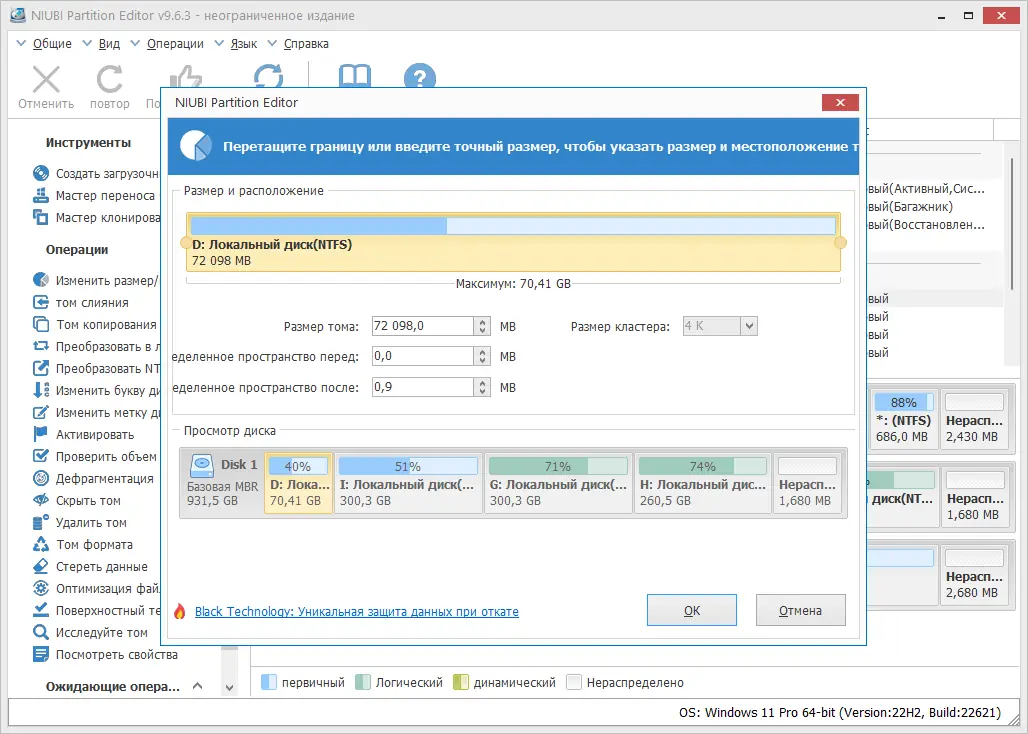Click the unallocated space before stepper
Image resolution: width=1028 pixels, height=734 pixels.
click(483, 356)
